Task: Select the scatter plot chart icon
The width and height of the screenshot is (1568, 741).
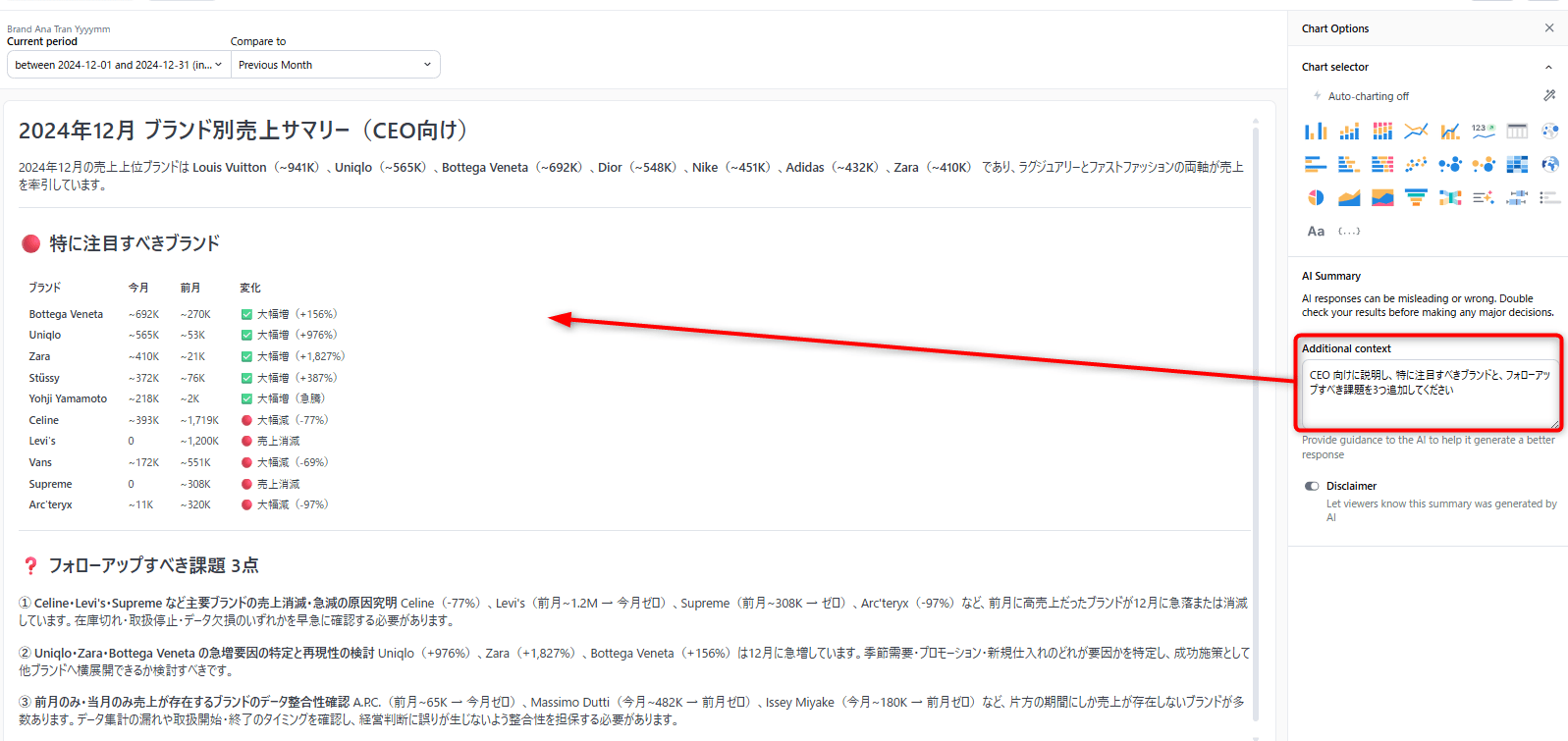Action: tap(1416, 164)
